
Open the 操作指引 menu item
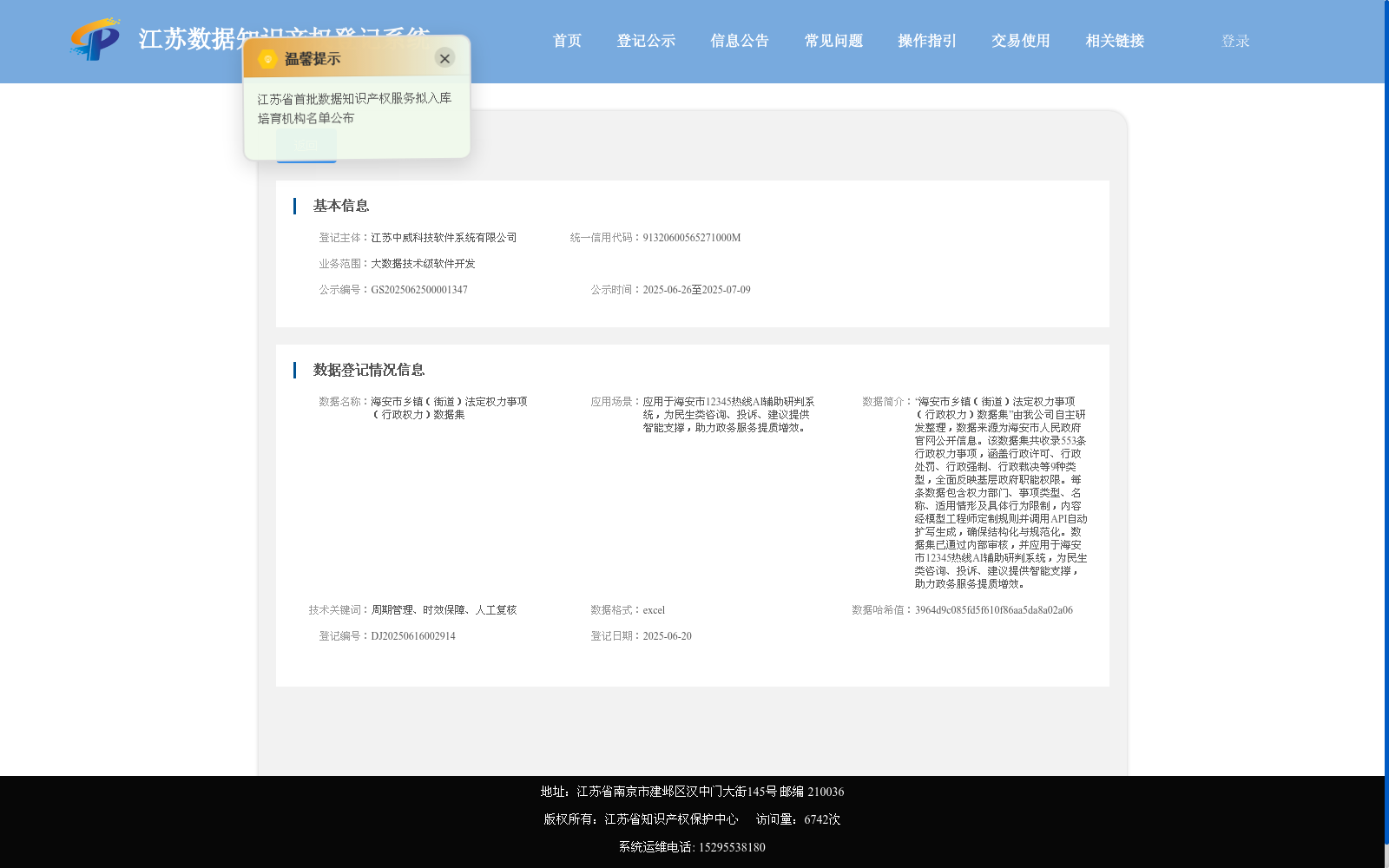pos(927,41)
